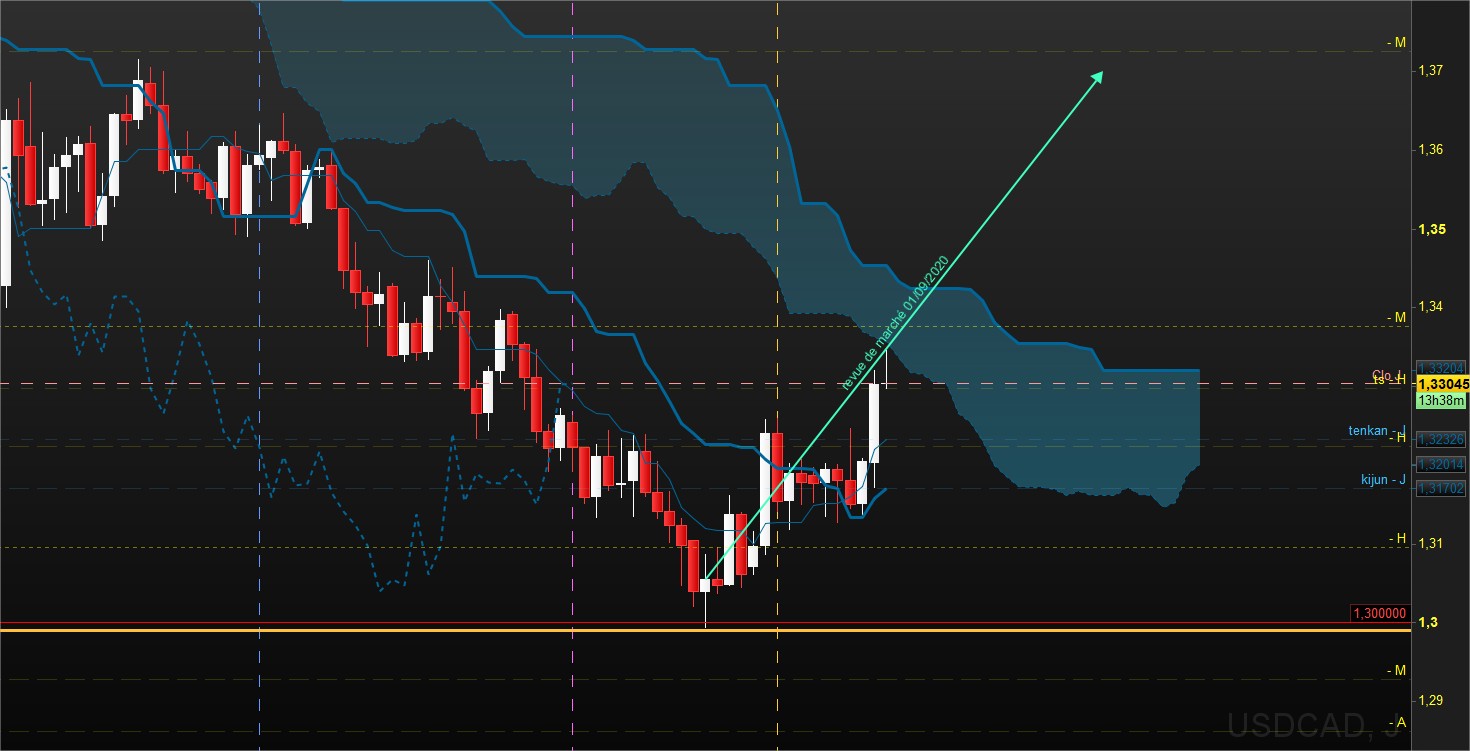Click the 1,31702 kijun price tag
Screen dimensions: 1470x751
pyautogui.click(x=1441, y=488)
